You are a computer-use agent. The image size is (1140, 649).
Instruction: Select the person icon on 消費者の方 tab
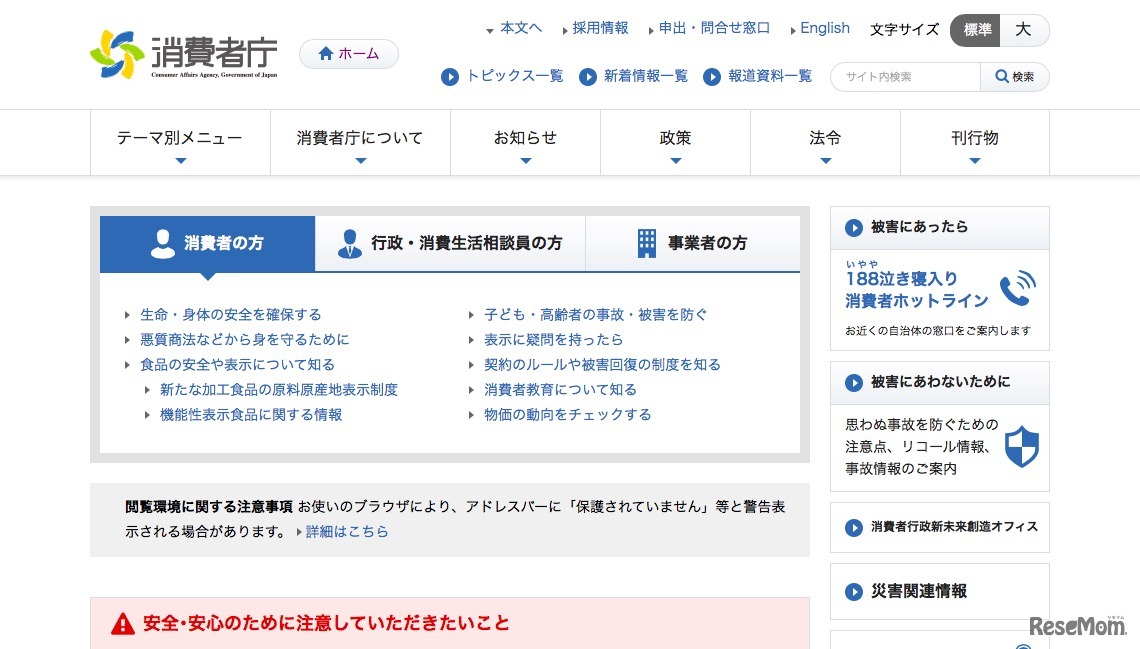(162, 242)
